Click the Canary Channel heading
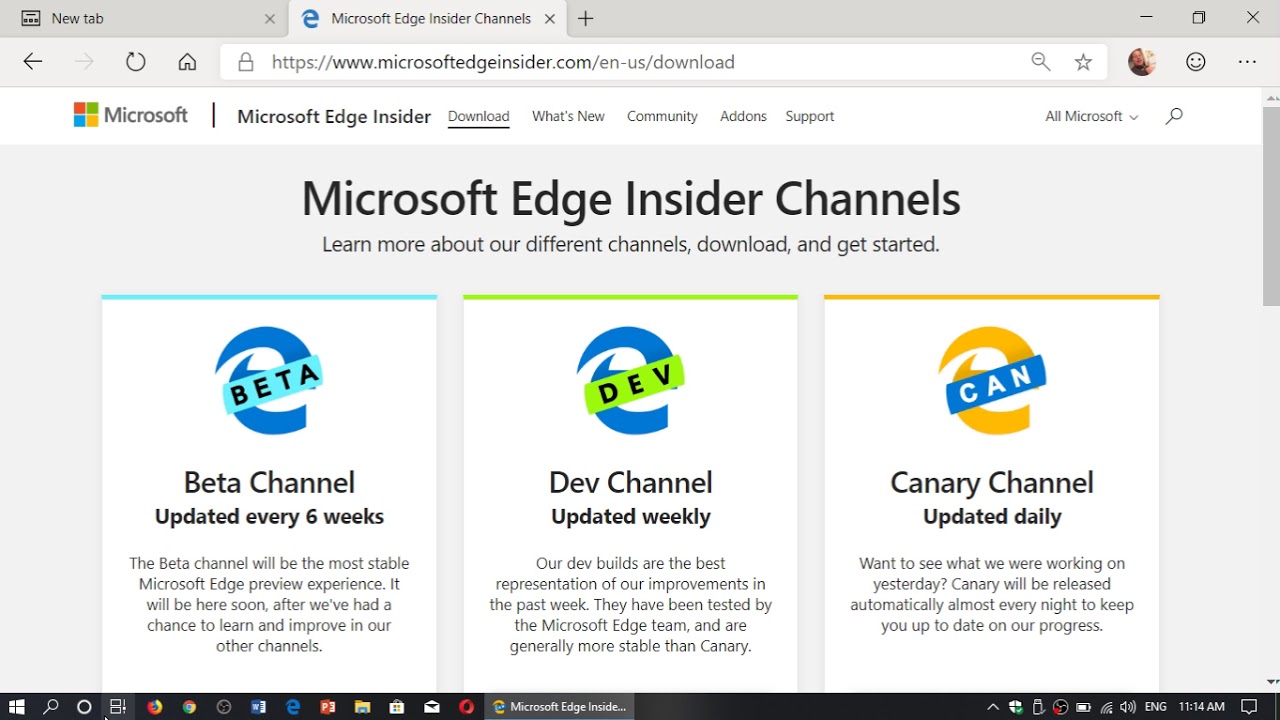Image resolution: width=1280 pixels, height=720 pixels. pos(992,482)
